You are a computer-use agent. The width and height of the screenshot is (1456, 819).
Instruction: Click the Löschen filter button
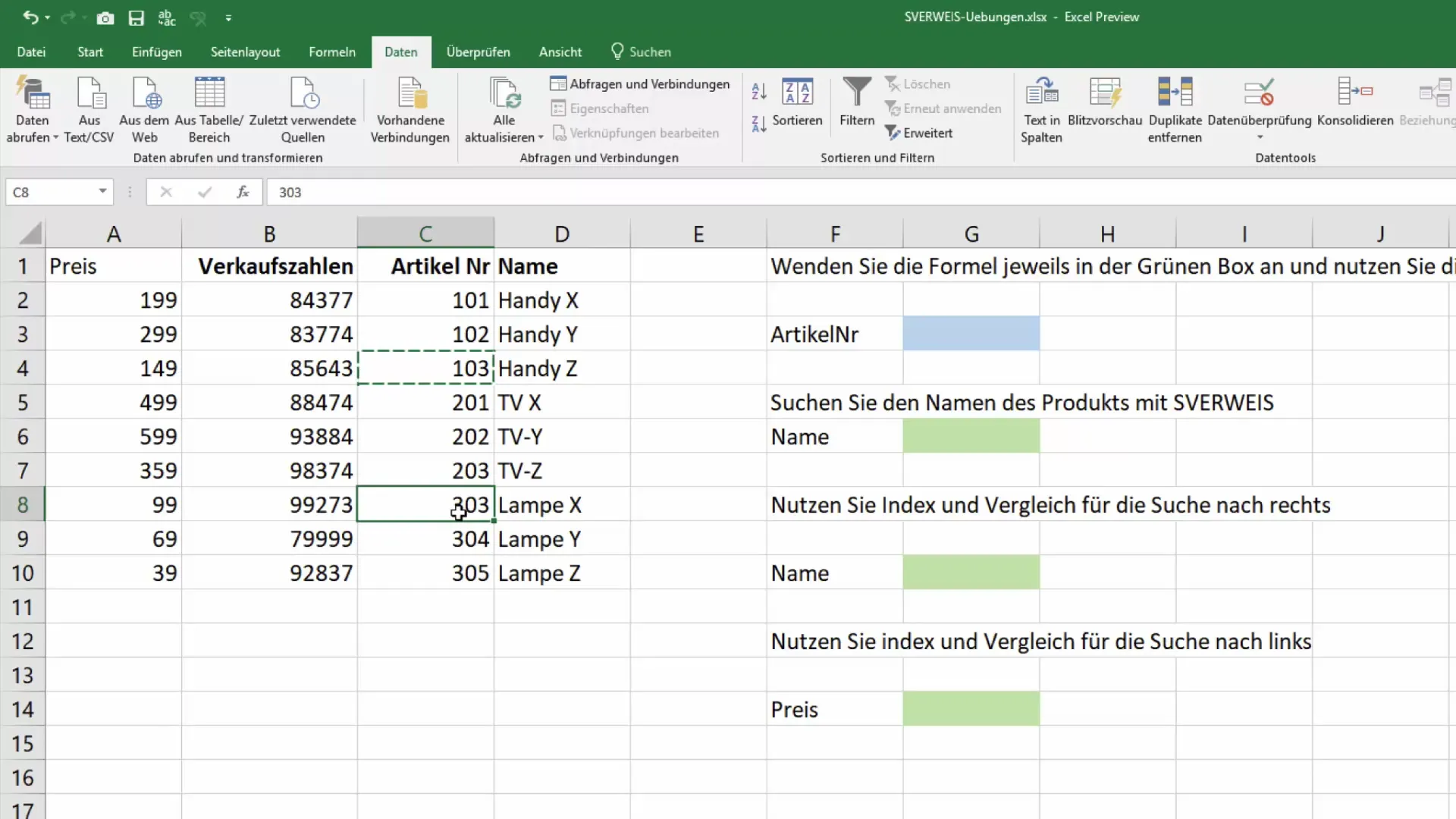pos(918,83)
